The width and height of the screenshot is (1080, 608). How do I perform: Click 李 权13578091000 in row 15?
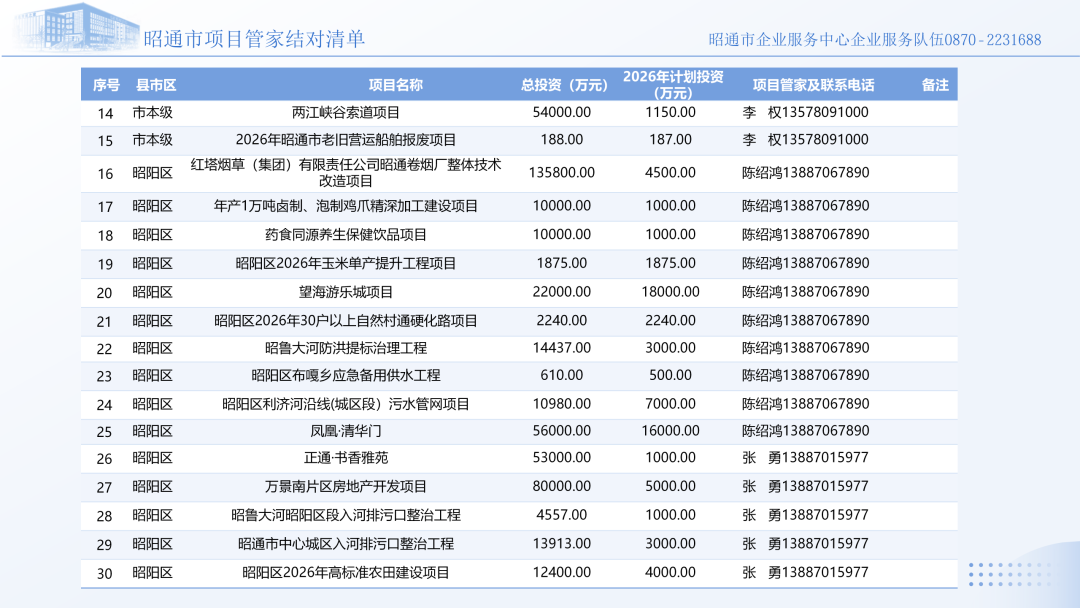[805, 140]
